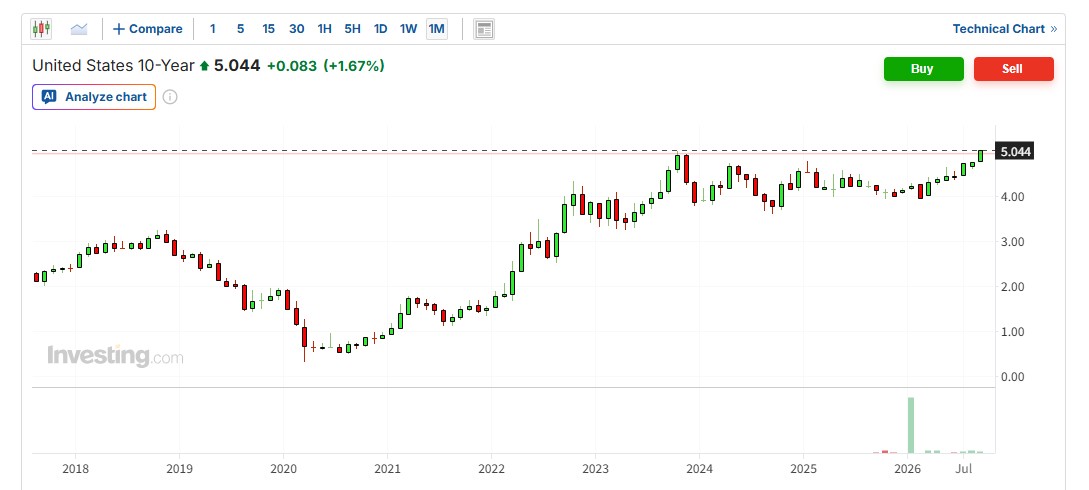
Task: Click the plus icon beside Compare
Action: pos(119,29)
